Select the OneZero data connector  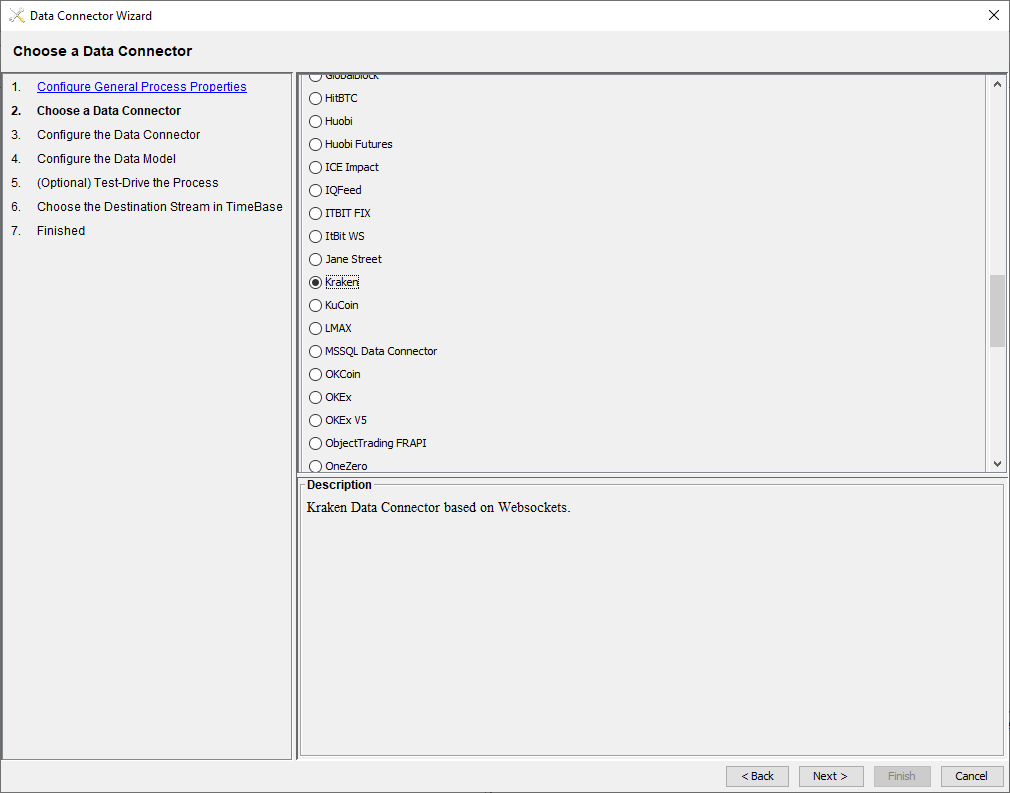[316, 466]
